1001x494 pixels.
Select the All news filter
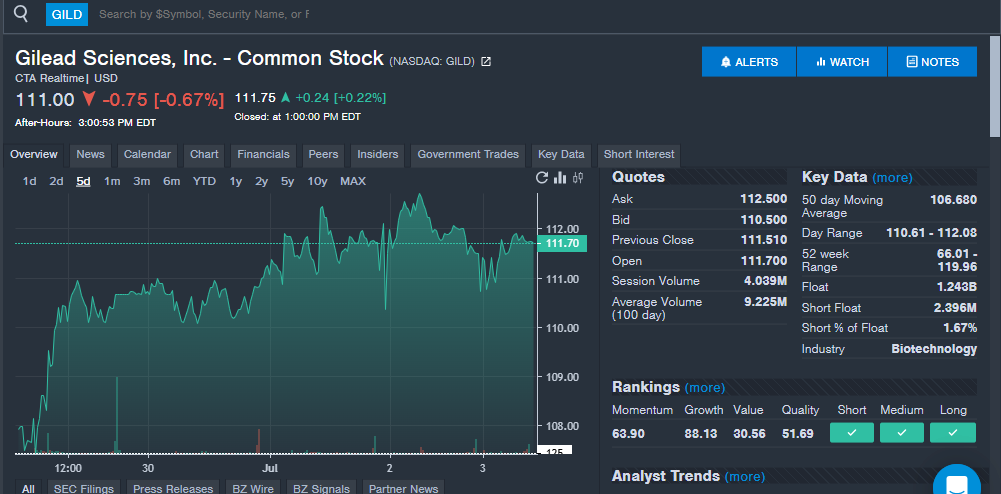(28, 489)
